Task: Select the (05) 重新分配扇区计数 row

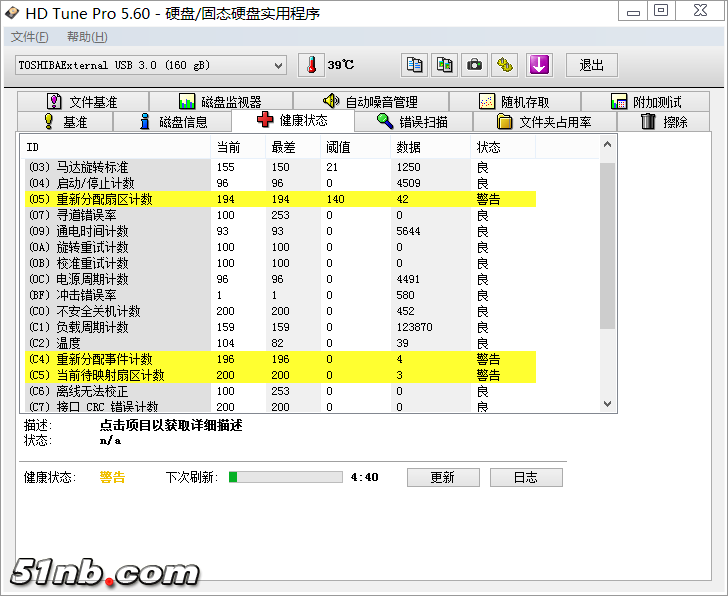Action: (x=280, y=199)
